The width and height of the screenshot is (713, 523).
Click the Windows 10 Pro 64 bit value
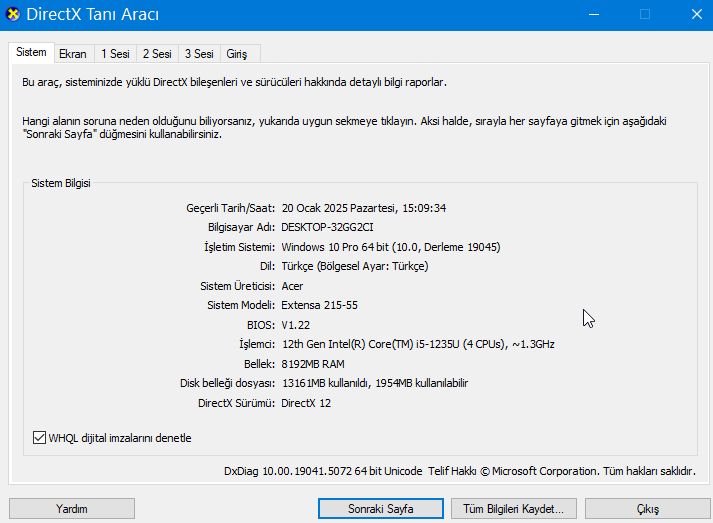[335, 247]
